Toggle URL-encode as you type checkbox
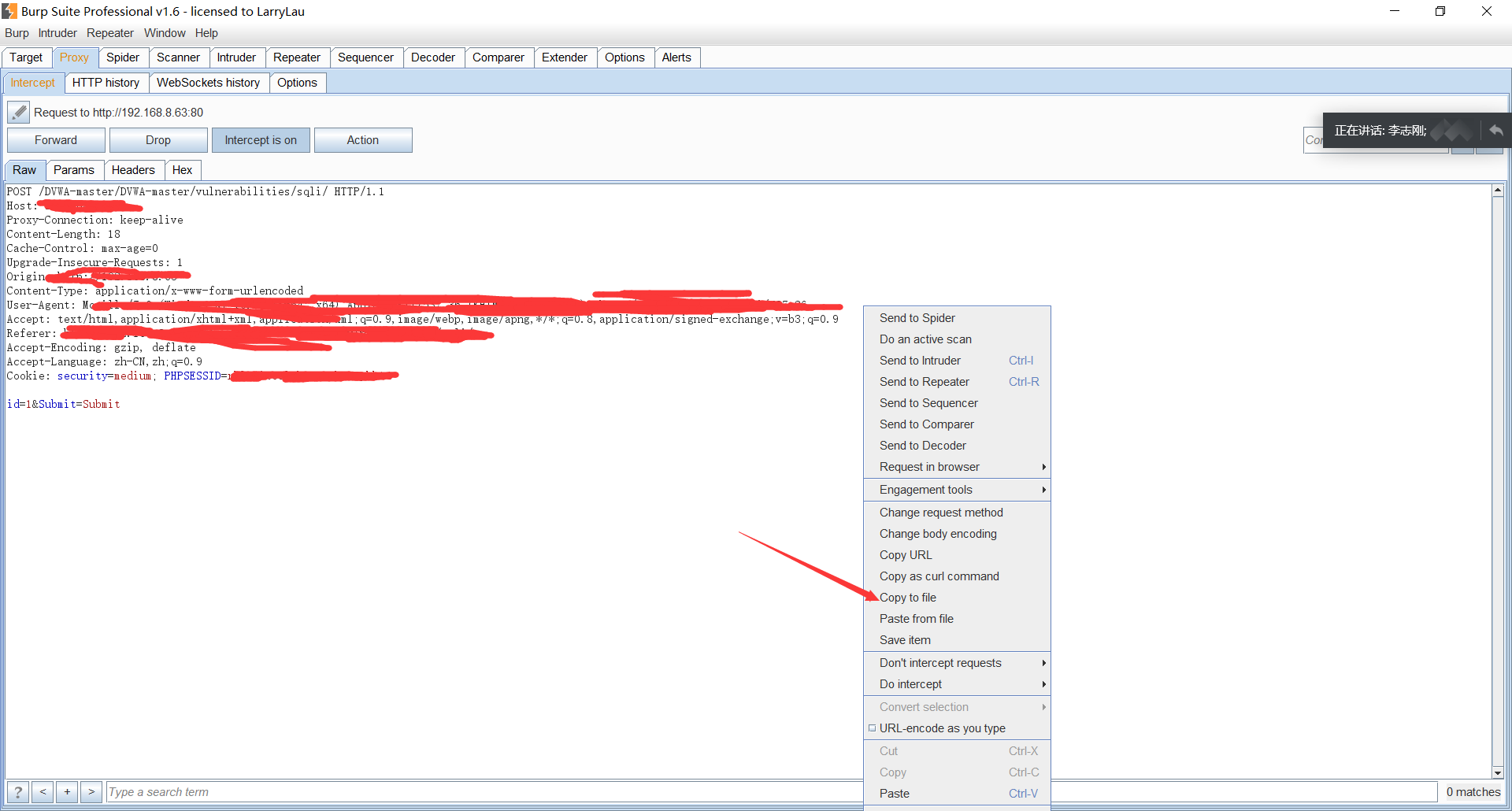Screen dimensions: 1512x811 (x=873, y=728)
